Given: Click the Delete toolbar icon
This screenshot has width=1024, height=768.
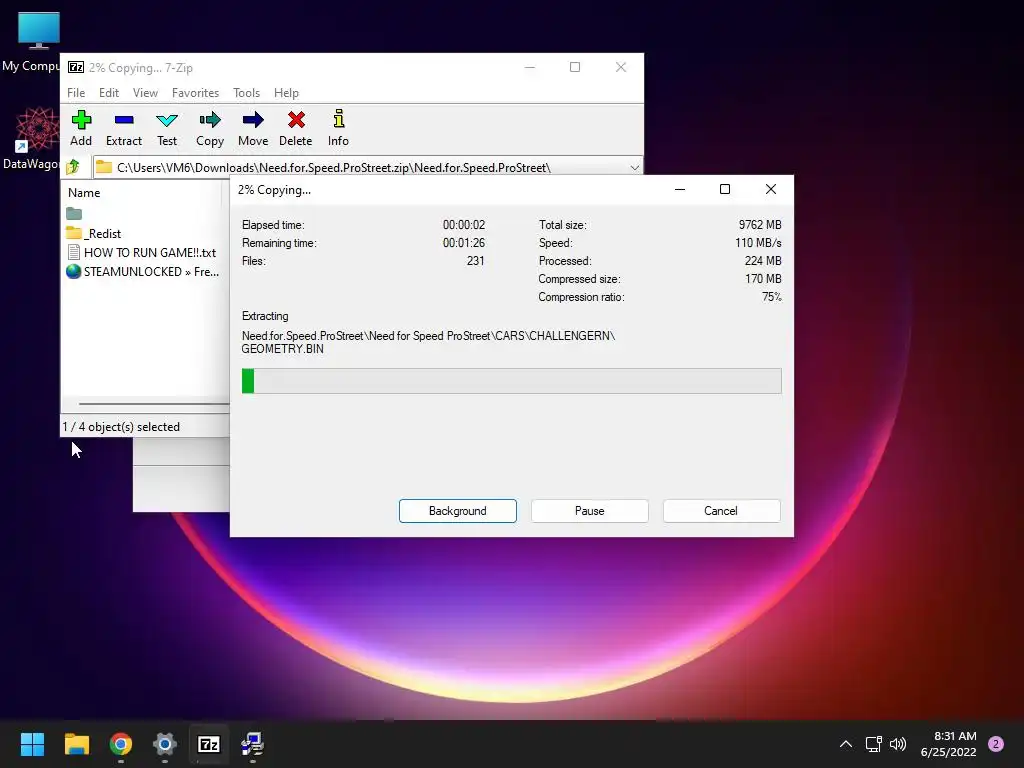Looking at the screenshot, I should point(296,128).
